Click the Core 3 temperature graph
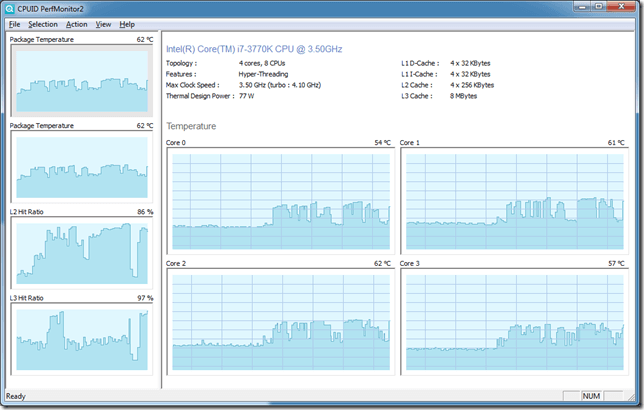The width and height of the screenshot is (644, 410). 514,322
